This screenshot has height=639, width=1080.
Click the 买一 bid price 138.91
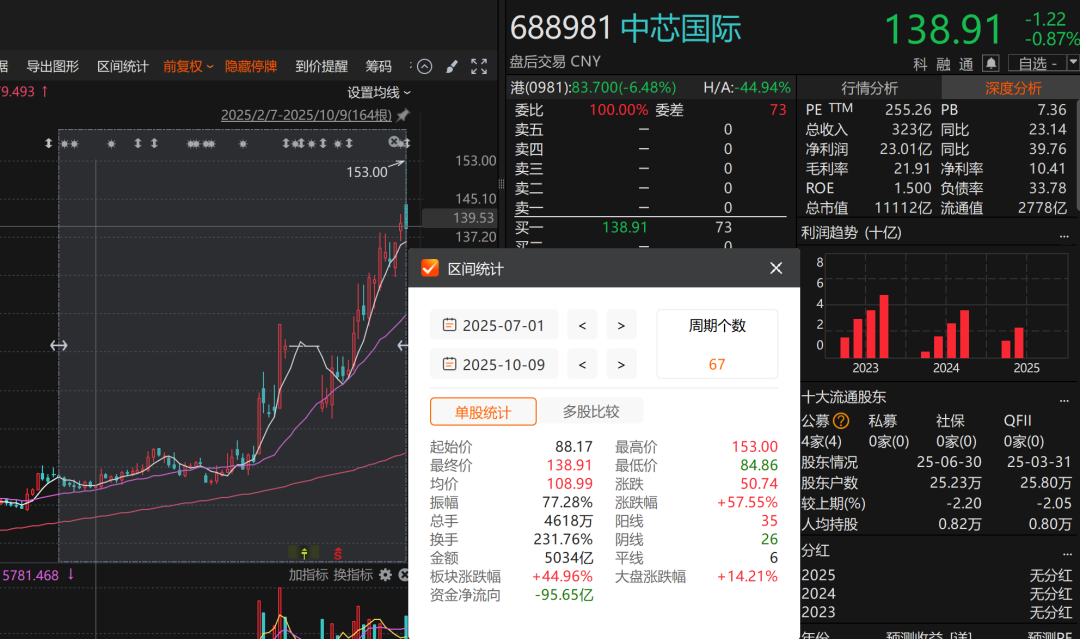625,227
